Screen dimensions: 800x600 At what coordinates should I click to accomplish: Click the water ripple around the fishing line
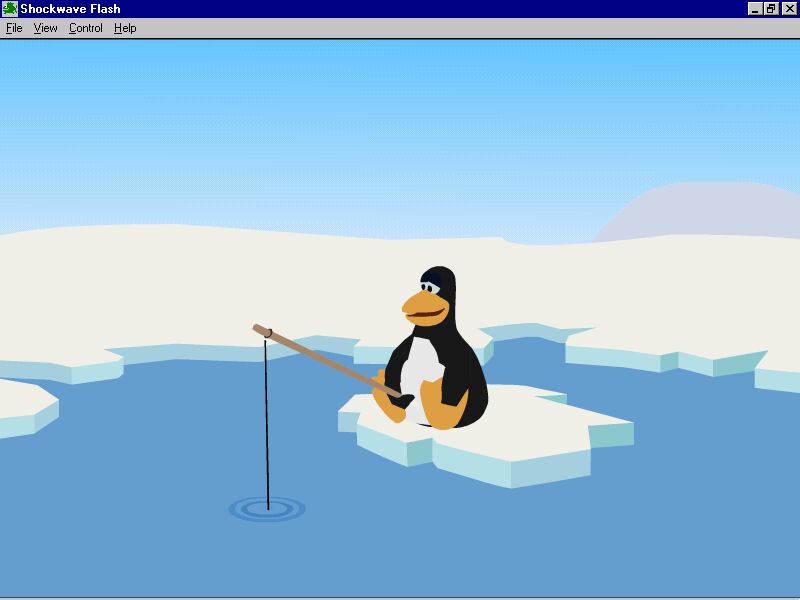pos(267,510)
